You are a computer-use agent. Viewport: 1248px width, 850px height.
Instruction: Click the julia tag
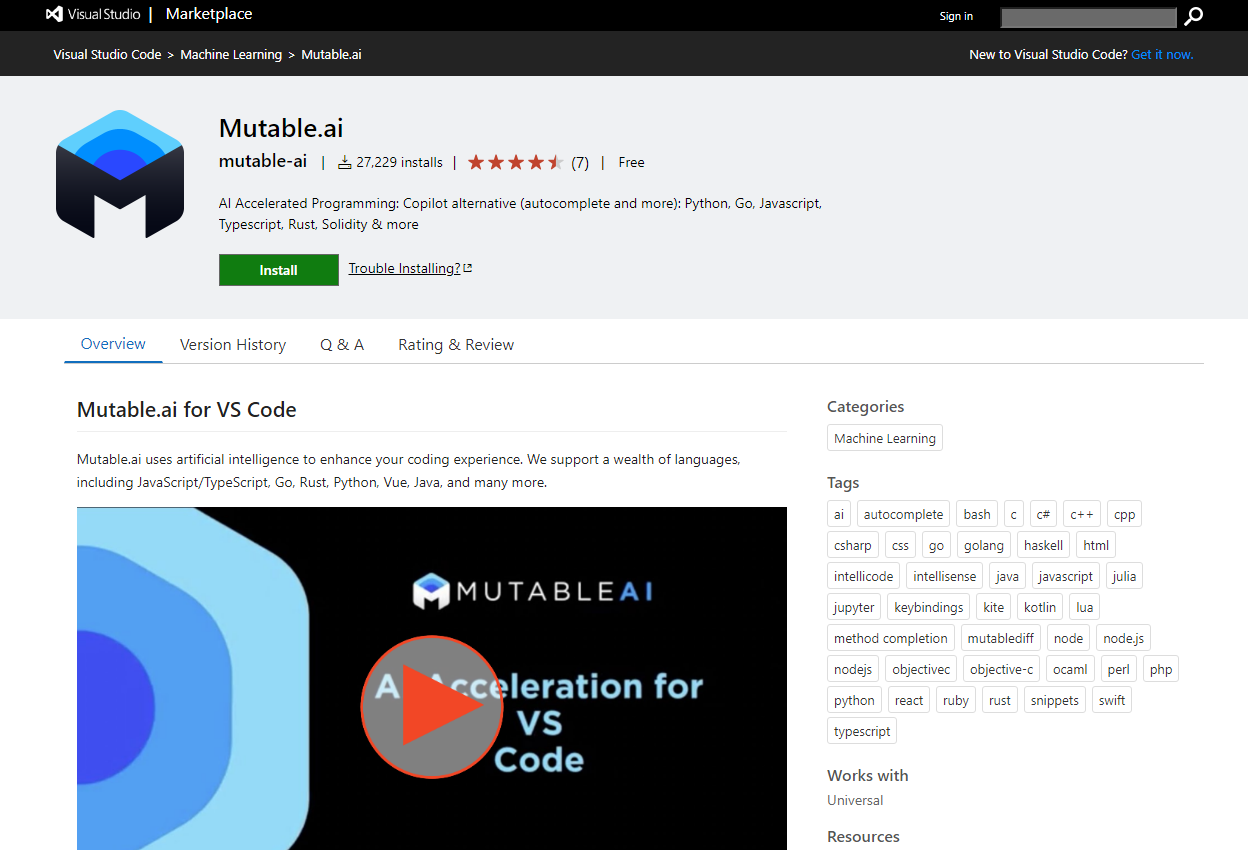tap(1124, 576)
